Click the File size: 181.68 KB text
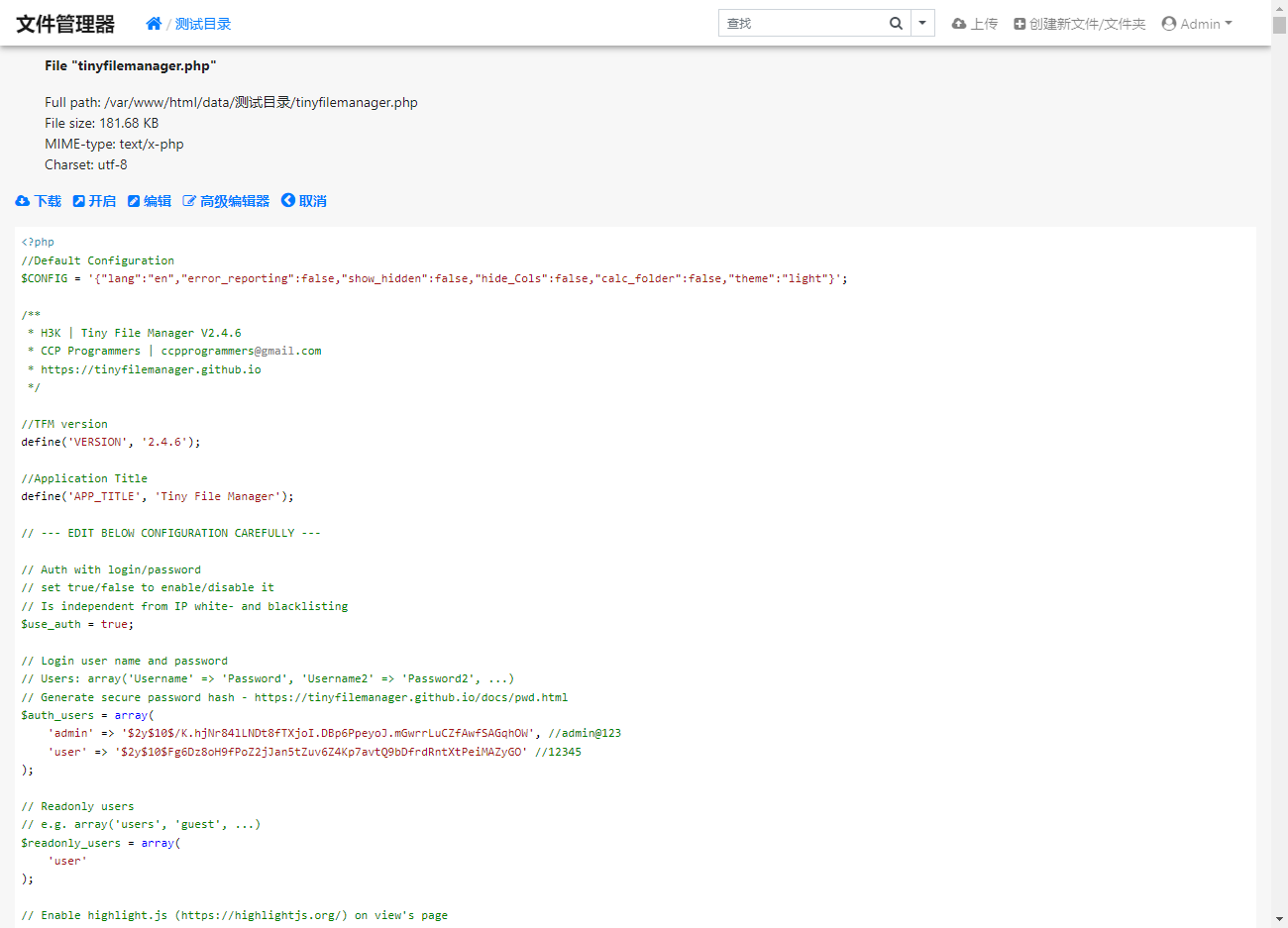Image resolution: width=1288 pixels, height=928 pixels. 101,123
